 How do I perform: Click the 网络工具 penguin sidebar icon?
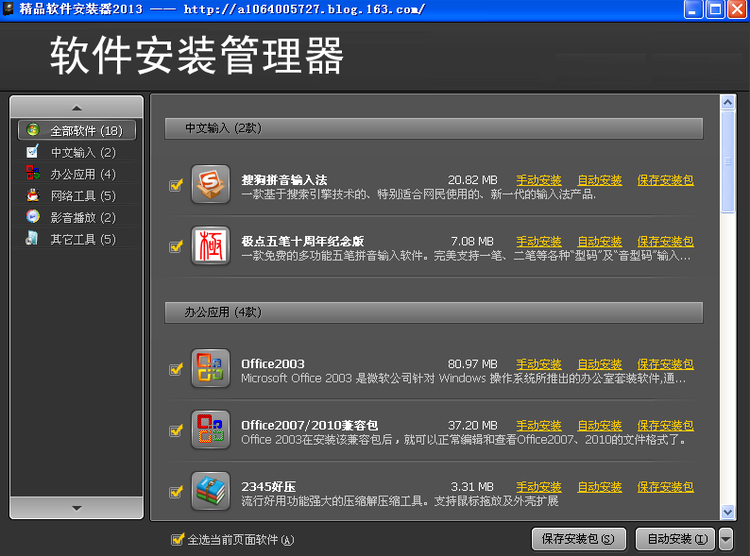33,195
